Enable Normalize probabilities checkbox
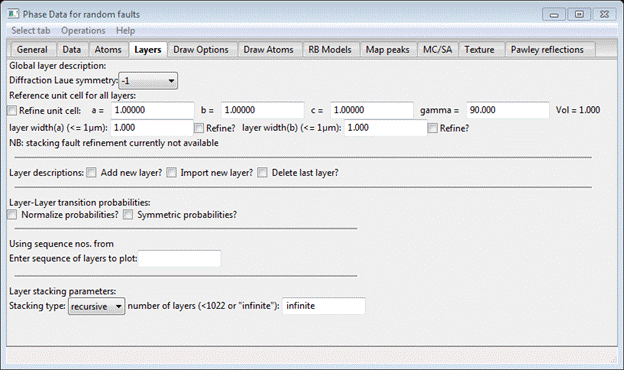Viewport: 624px width, 370px height. pyautogui.click(x=12, y=215)
